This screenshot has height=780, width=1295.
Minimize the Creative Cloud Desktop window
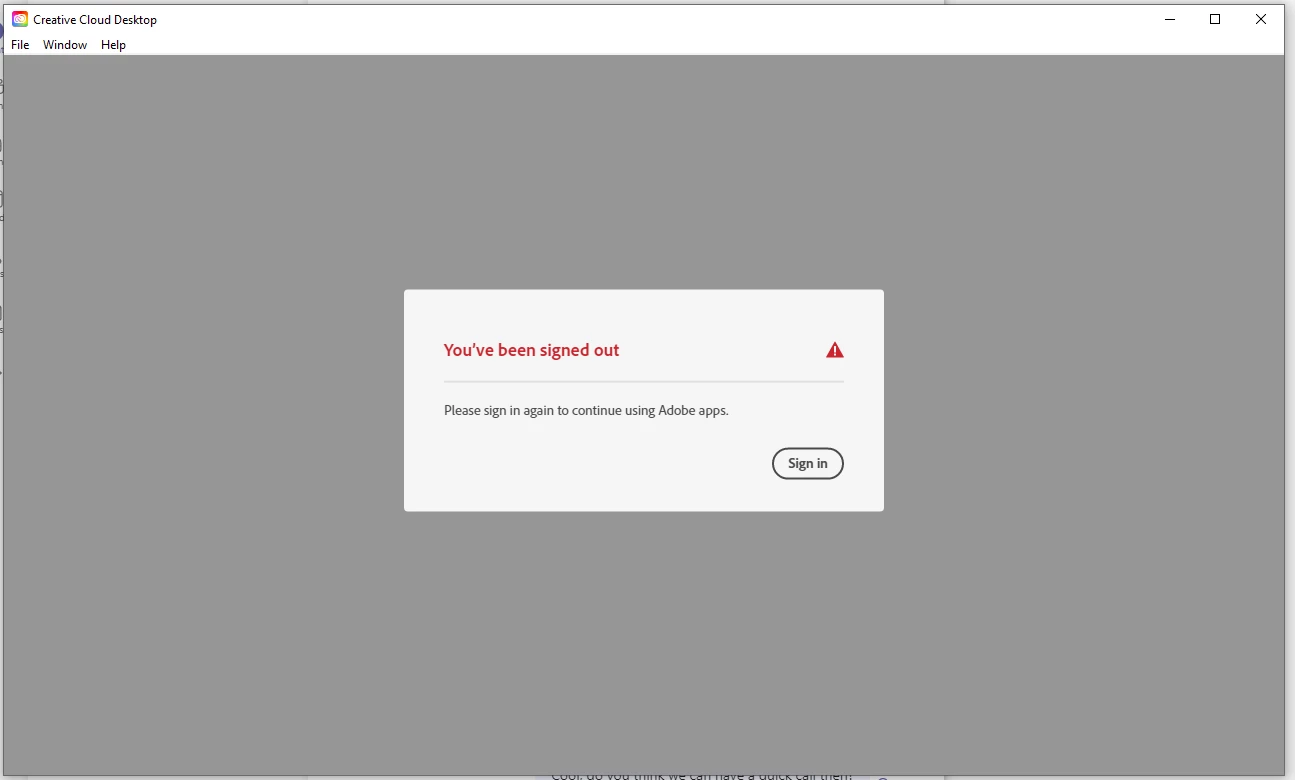pos(1169,19)
